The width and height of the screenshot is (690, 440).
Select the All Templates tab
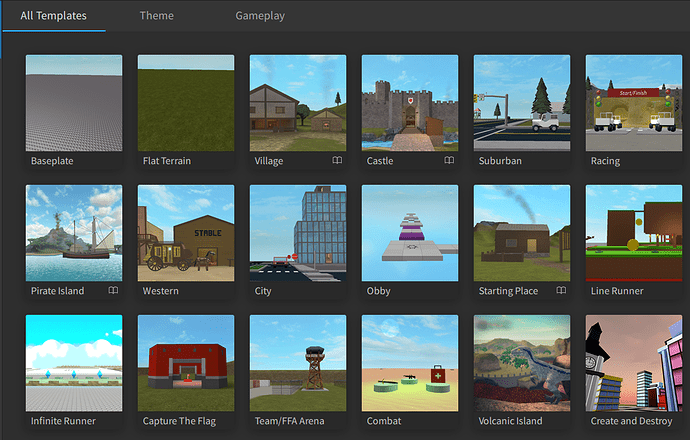pos(54,16)
